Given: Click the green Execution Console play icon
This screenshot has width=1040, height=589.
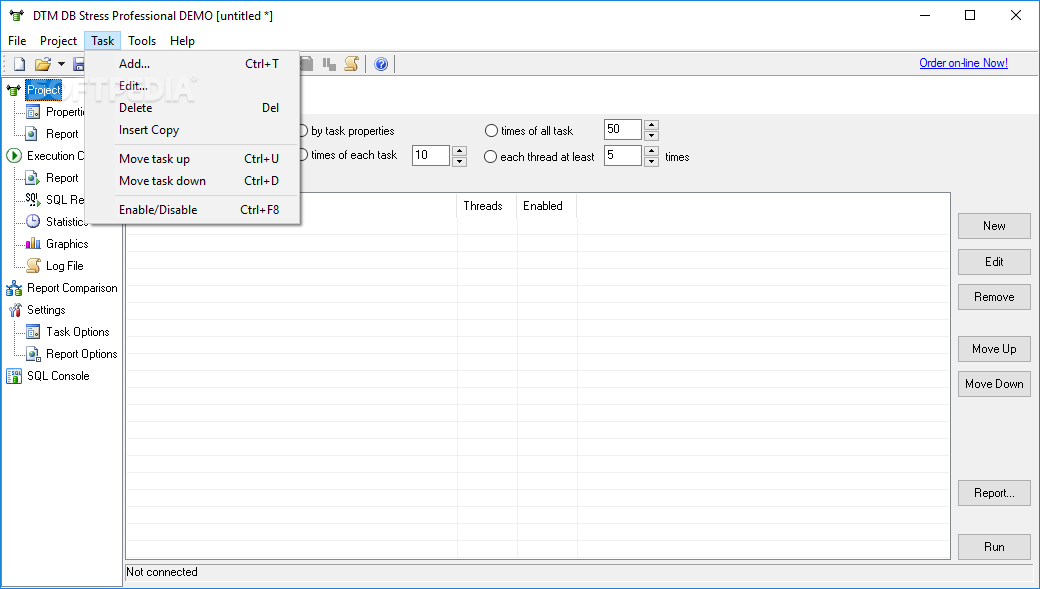Looking at the screenshot, I should 13,155.
